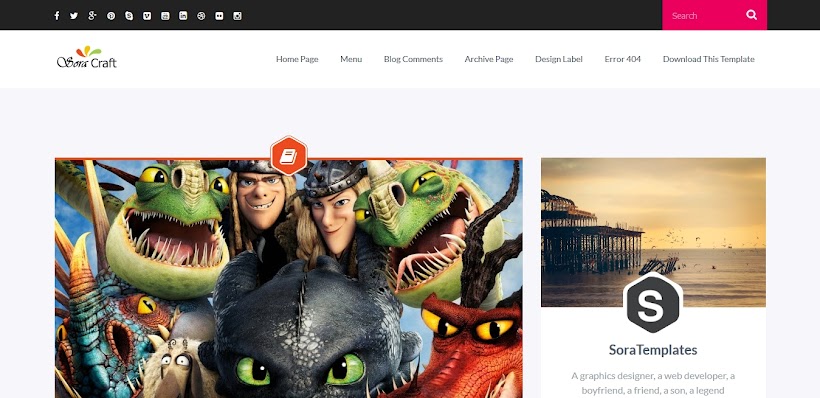
Task: Open Download This Template link
Action: [709, 59]
